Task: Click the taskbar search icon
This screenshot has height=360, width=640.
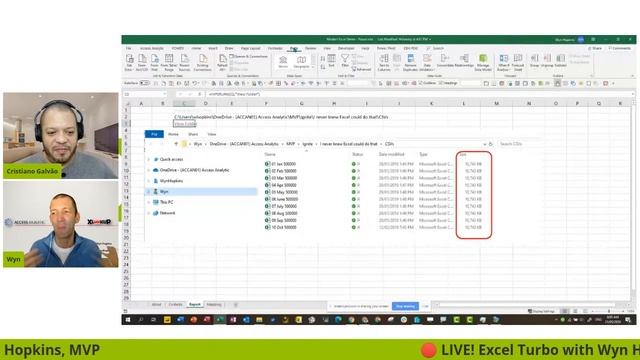Action: pos(140,320)
